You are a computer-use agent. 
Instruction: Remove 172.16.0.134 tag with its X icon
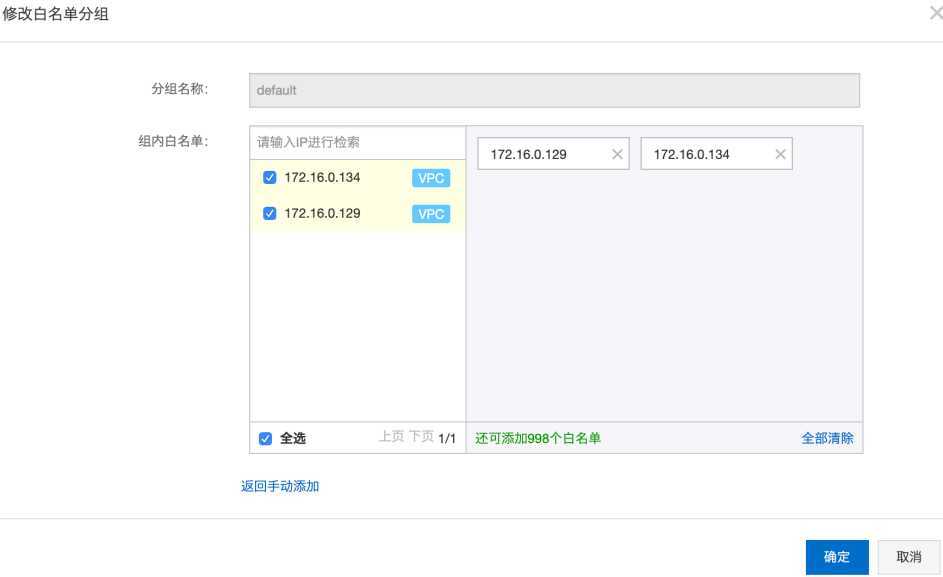point(780,154)
